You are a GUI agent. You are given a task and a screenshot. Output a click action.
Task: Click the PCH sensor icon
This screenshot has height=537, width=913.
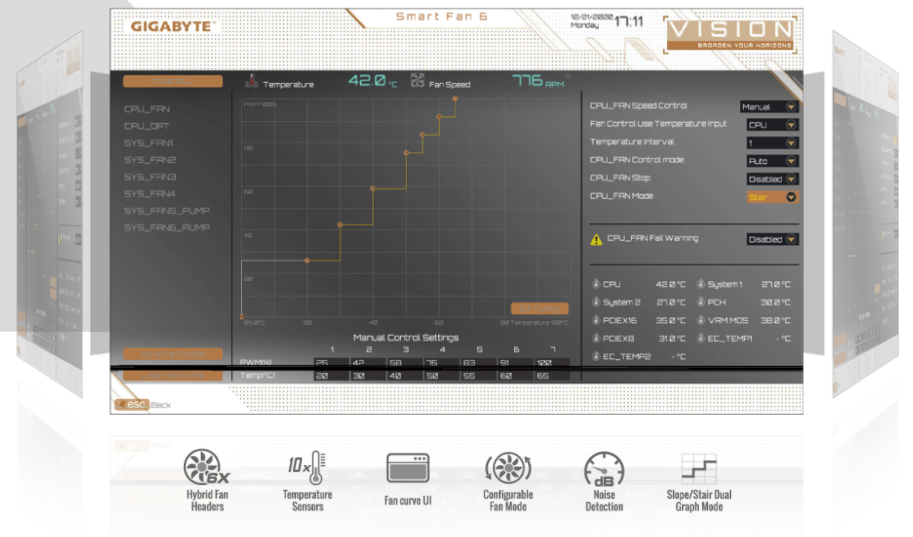click(701, 302)
